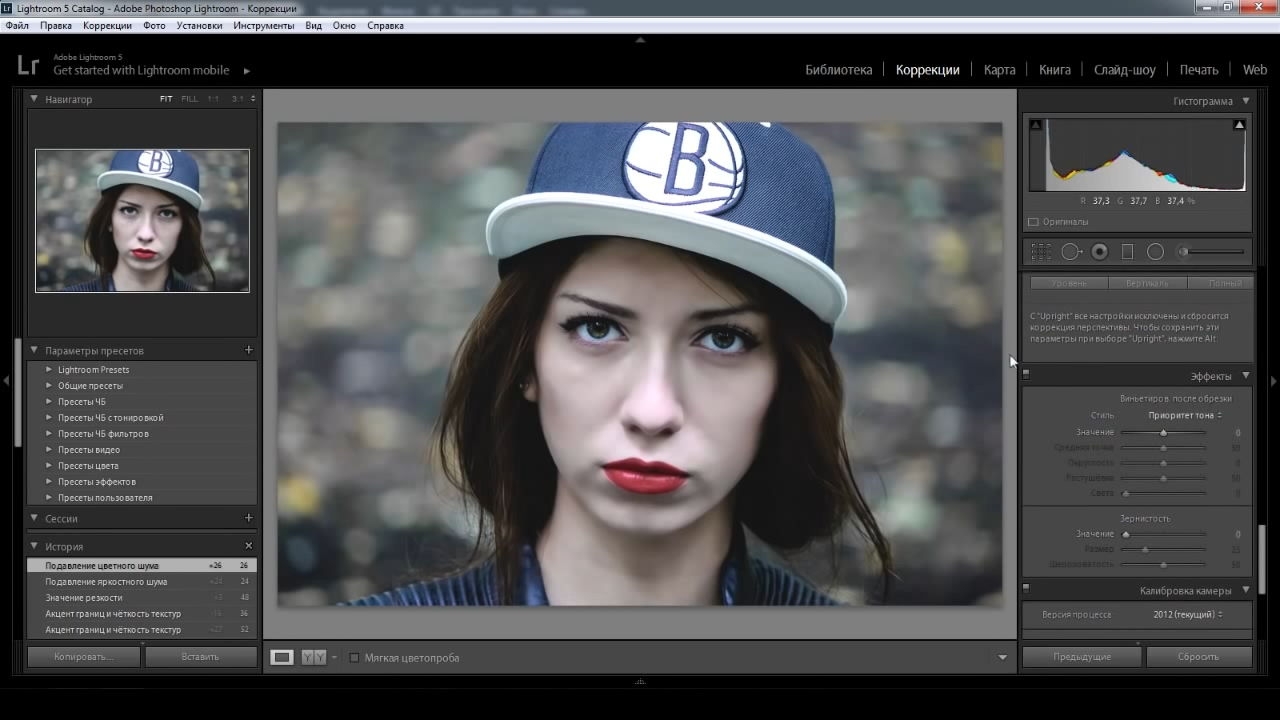
Task: Switch to the Карта module
Action: (999, 70)
